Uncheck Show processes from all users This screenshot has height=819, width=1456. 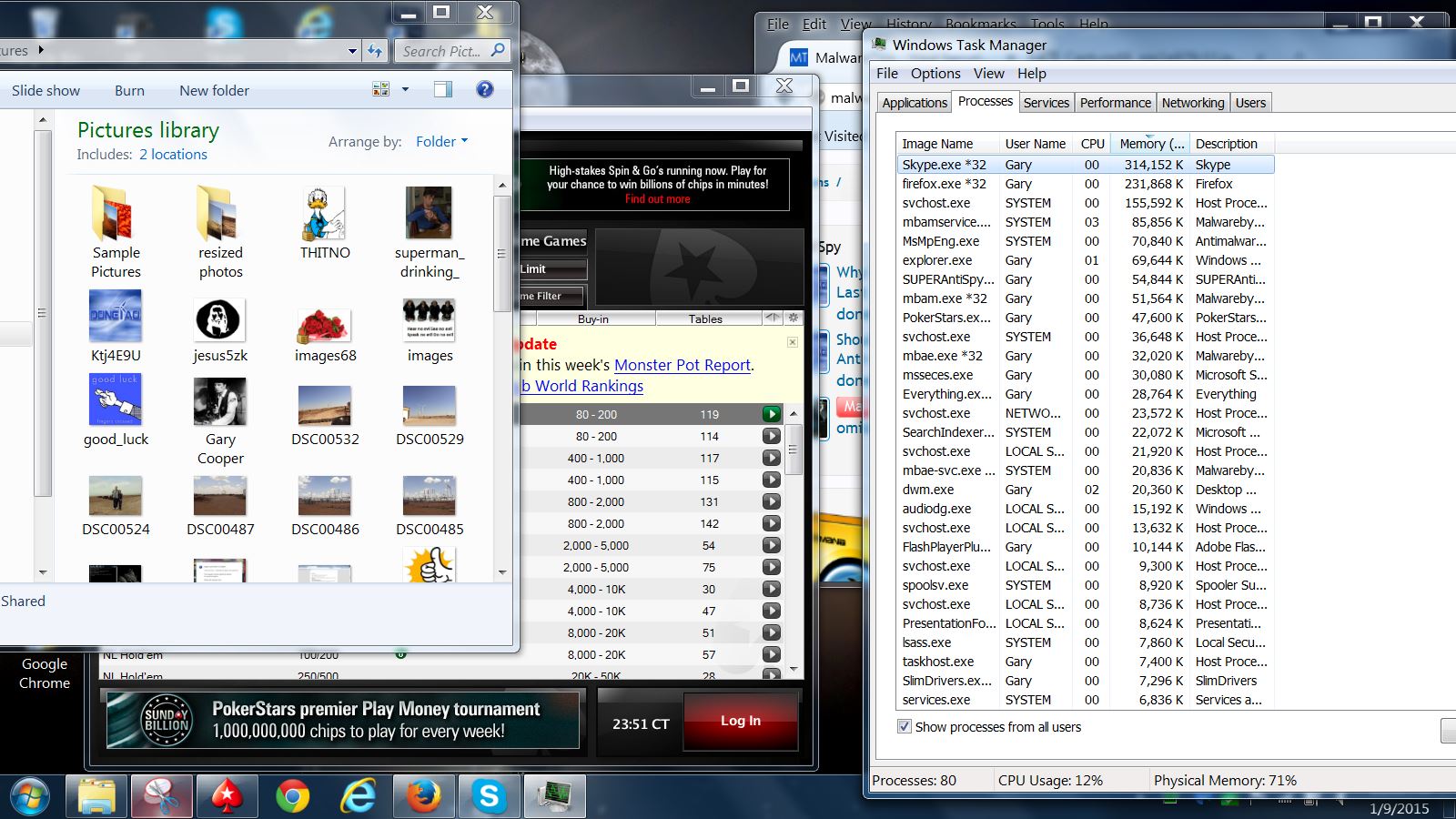[x=905, y=726]
